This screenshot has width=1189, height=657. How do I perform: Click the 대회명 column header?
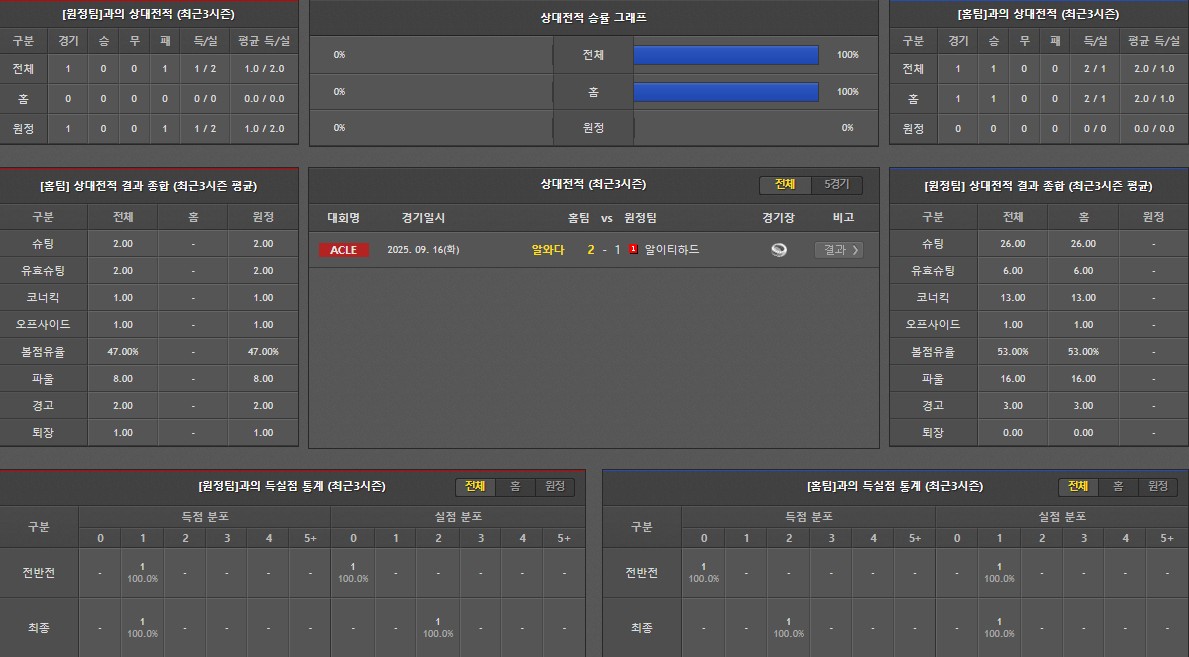click(343, 218)
